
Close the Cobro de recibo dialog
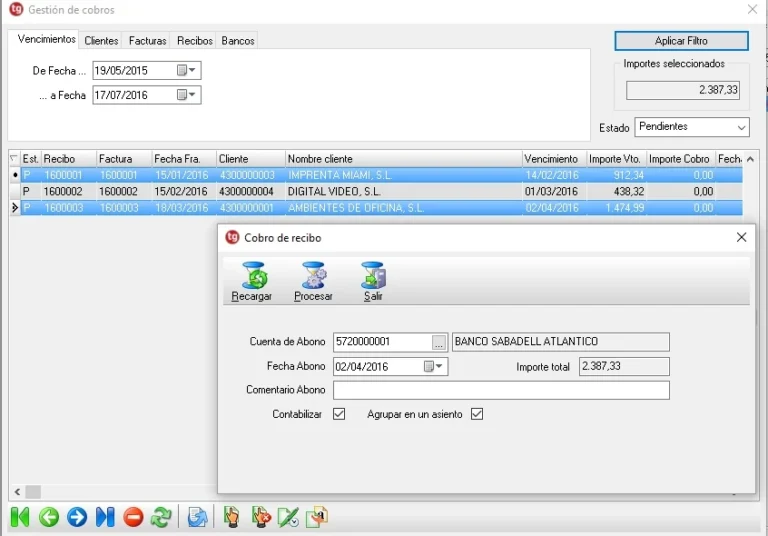click(742, 238)
